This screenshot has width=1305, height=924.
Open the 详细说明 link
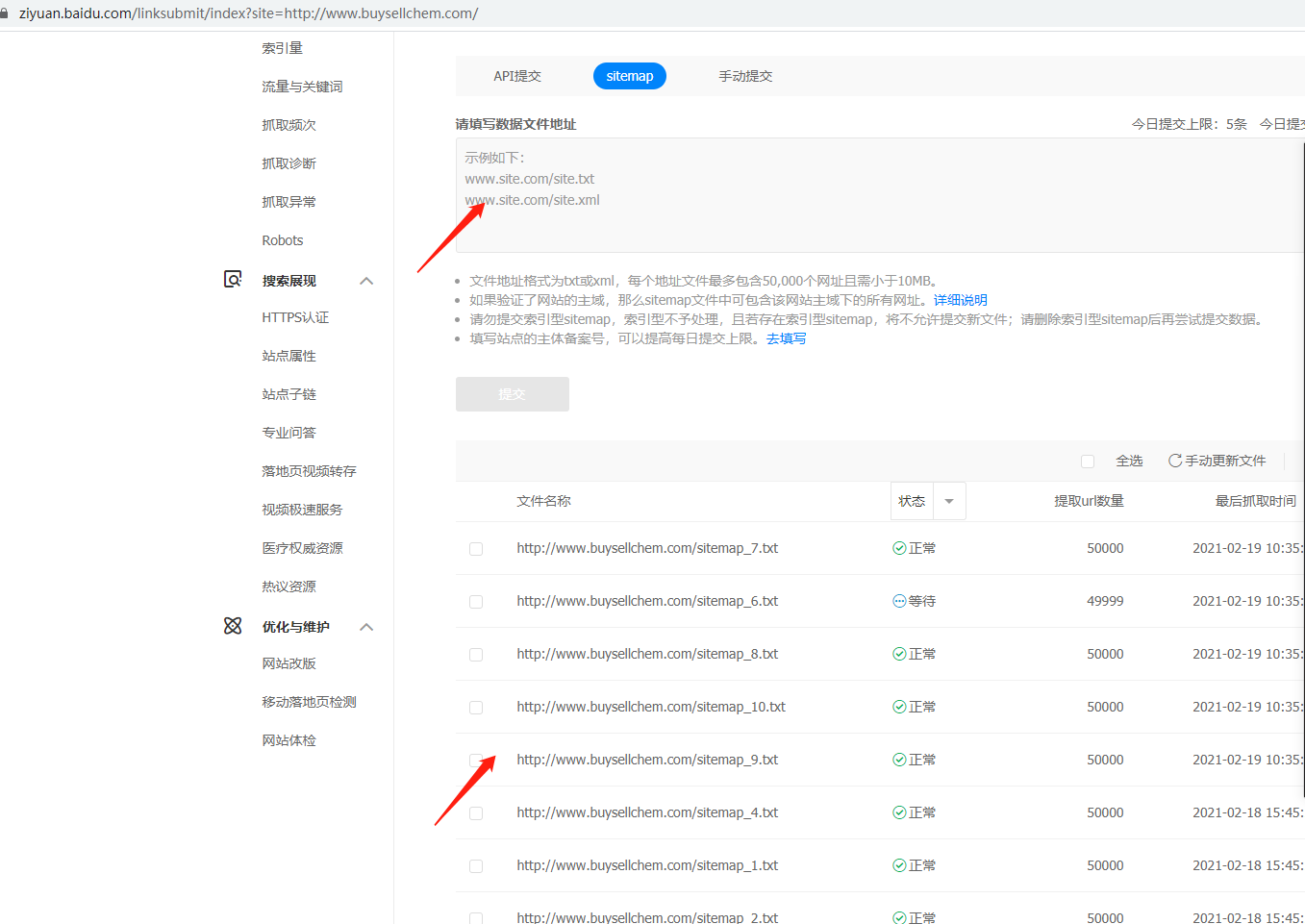tap(960, 300)
